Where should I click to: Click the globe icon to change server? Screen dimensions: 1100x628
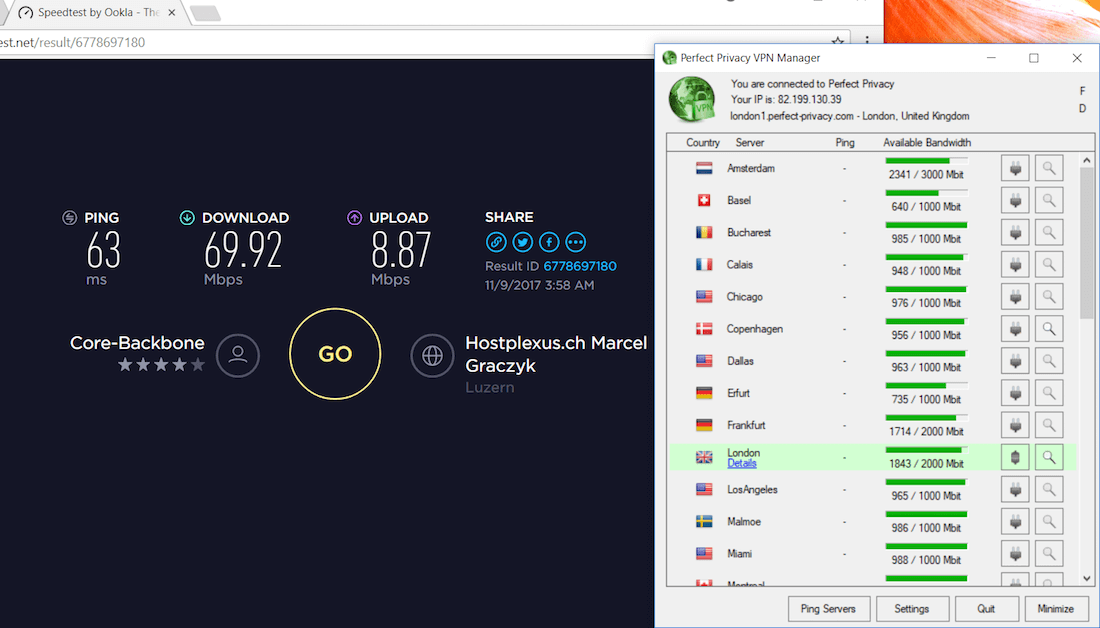point(432,355)
